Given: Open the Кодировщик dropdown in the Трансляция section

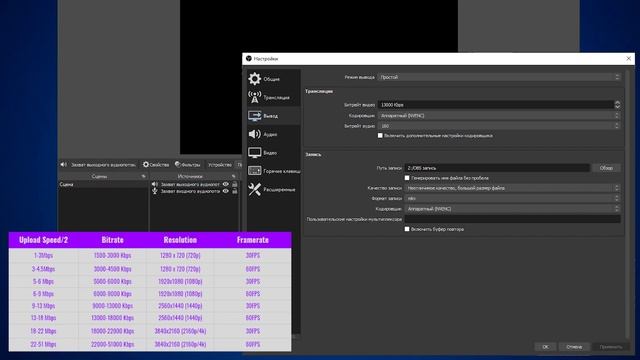Looking at the screenshot, I should pyautogui.click(x=499, y=116).
